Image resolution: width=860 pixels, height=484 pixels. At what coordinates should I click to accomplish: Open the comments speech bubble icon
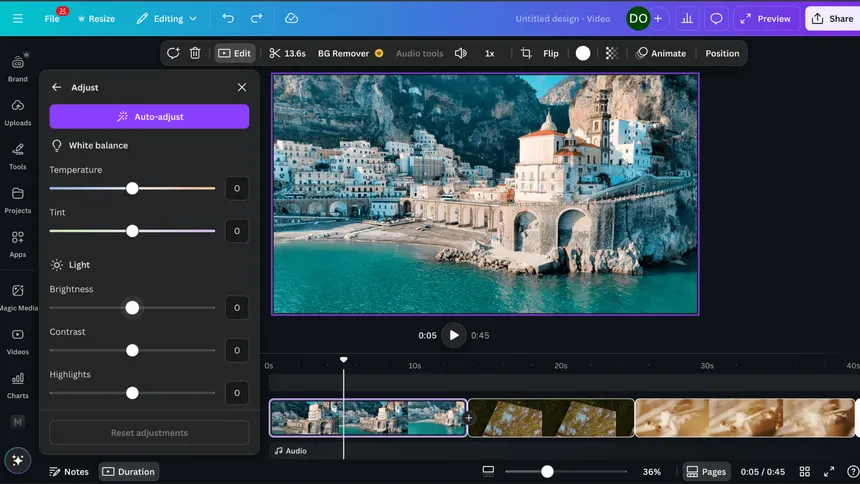pos(716,18)
